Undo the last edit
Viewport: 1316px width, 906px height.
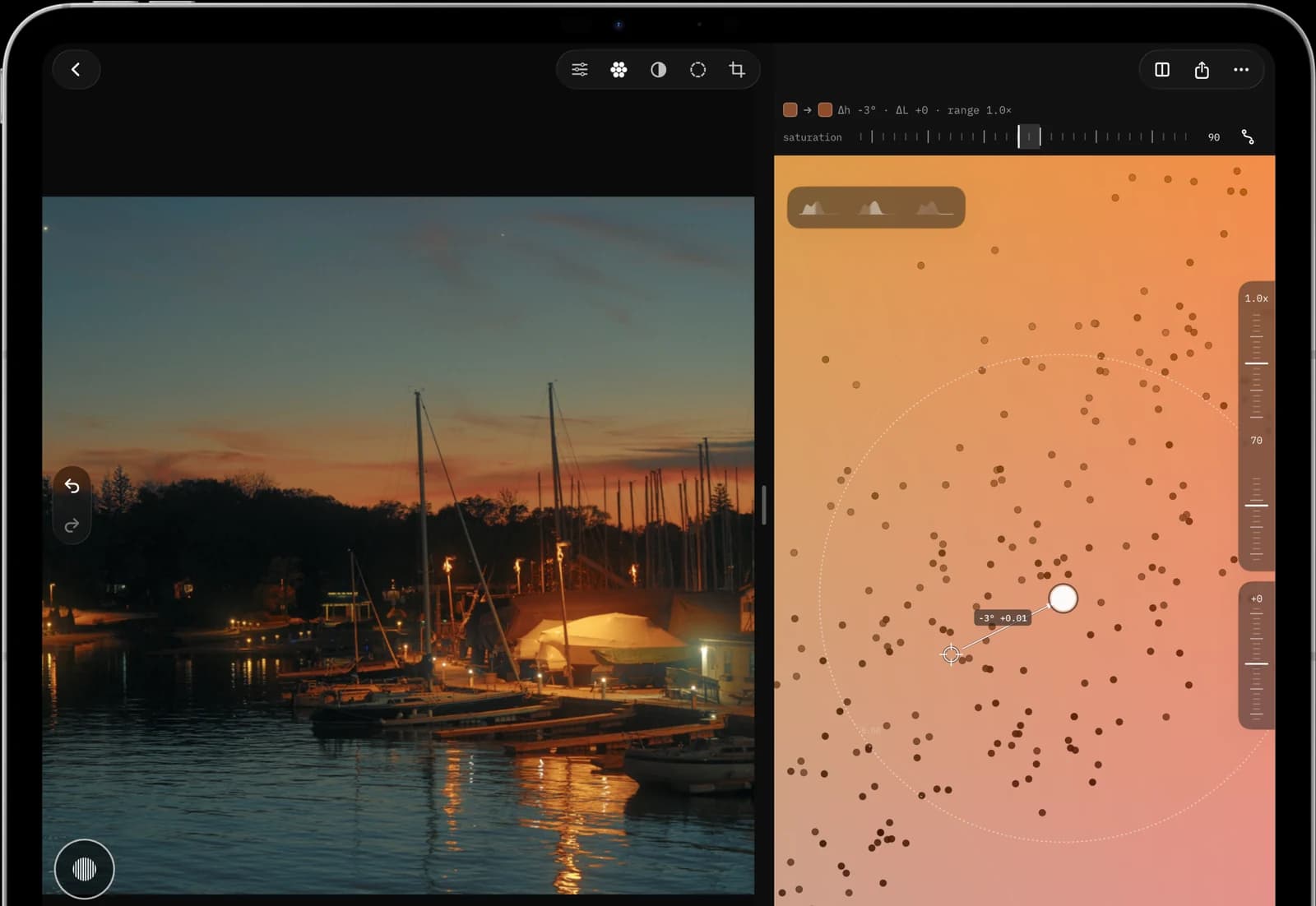click(x=72, y=486)
